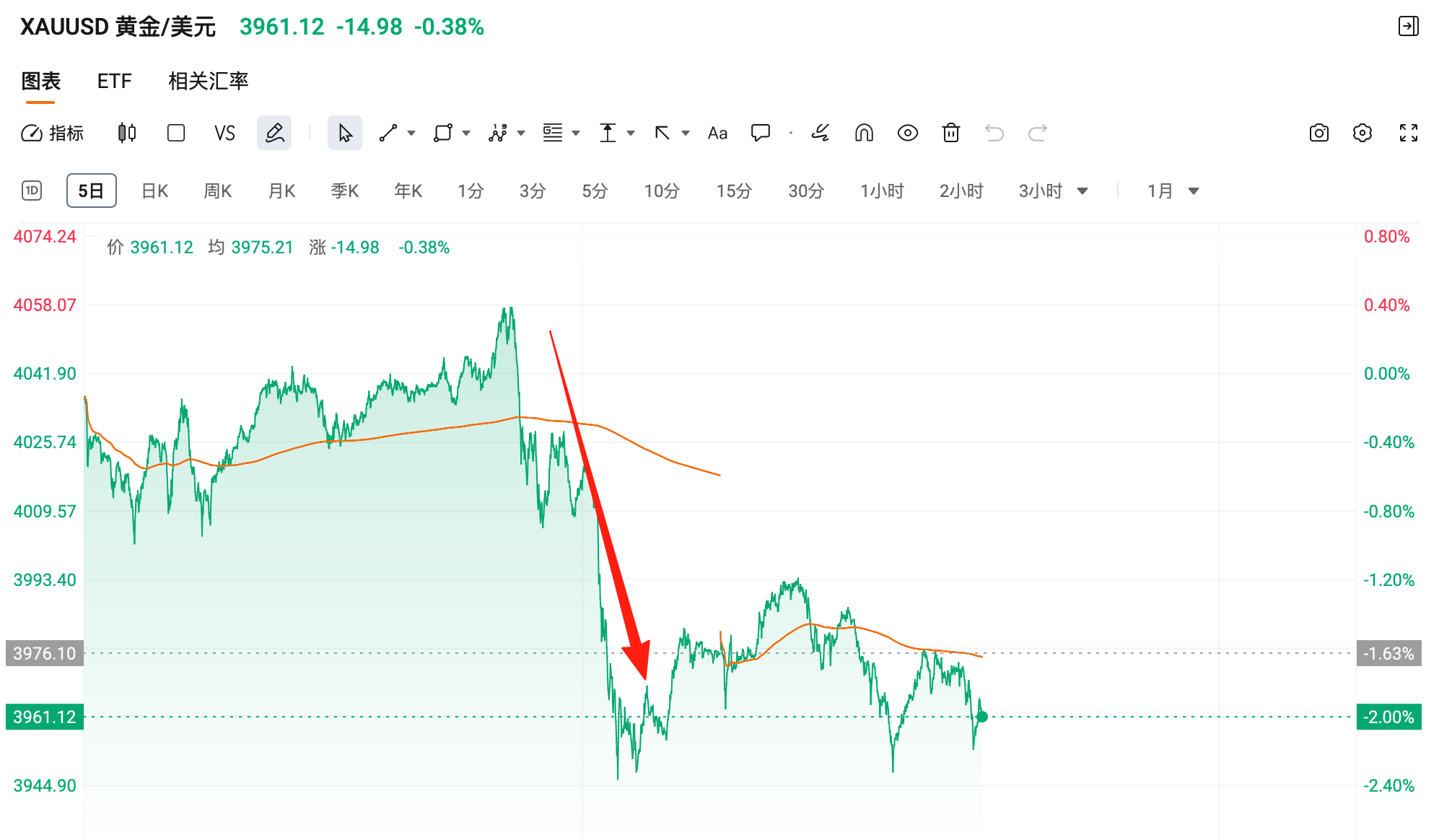Viewport: 1439px width, 840px height.
Task: Open the 指标 indicators panel
Action: (53, 133)
